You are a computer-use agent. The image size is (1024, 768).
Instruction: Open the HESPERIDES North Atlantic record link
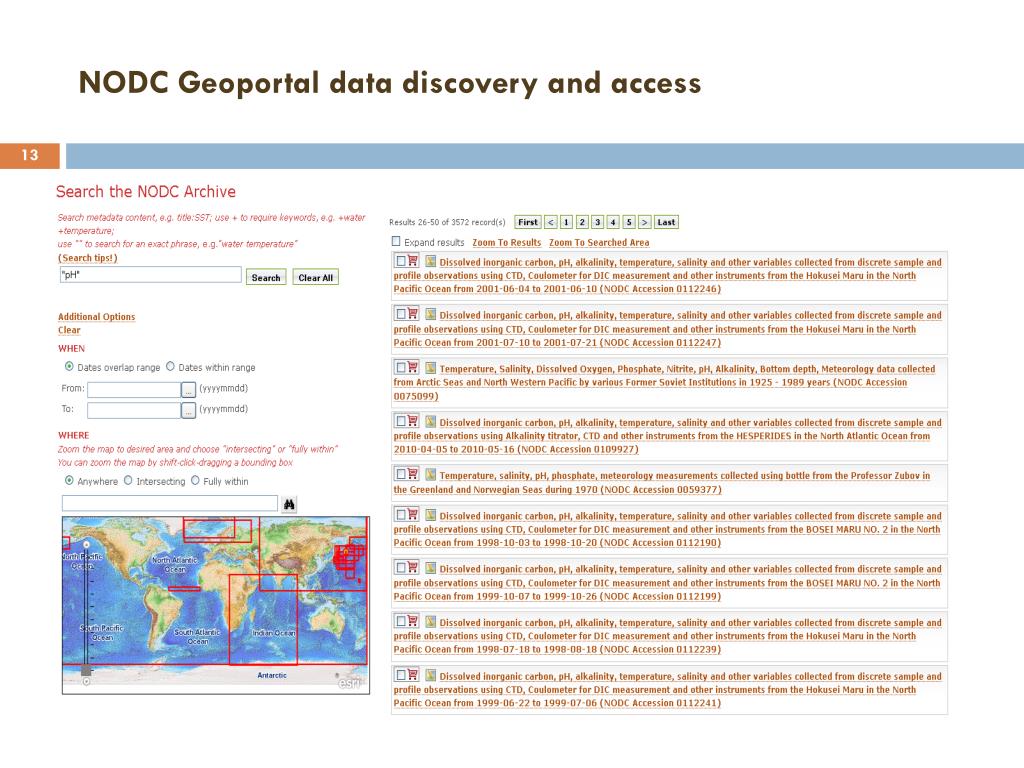coord(662,436)
